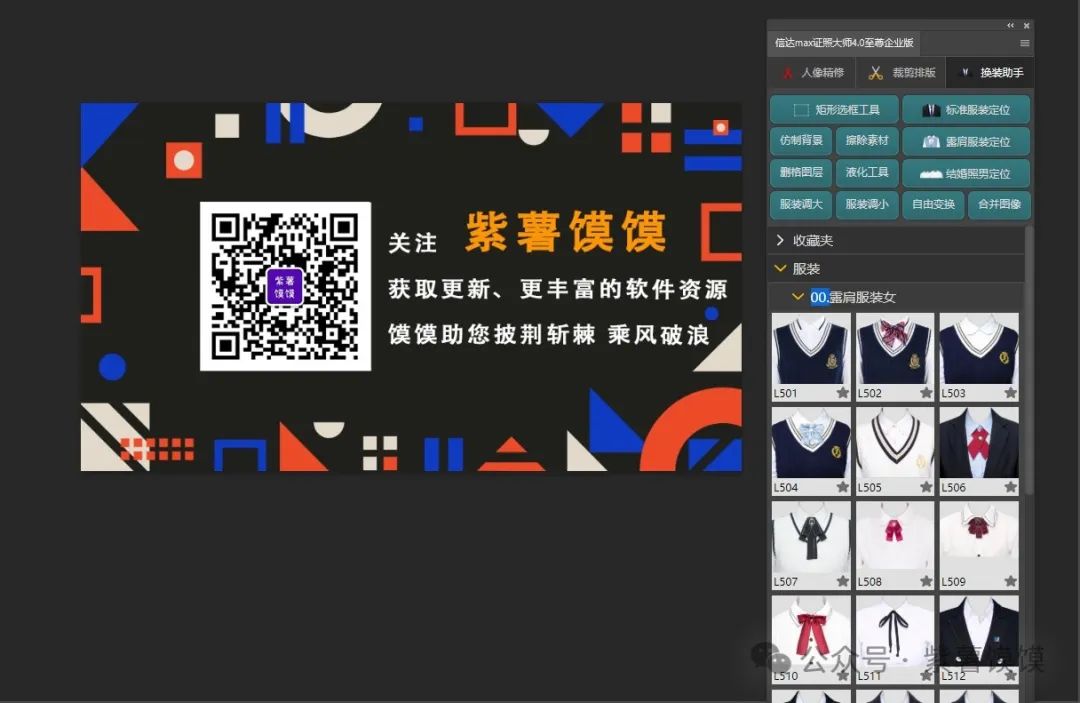1080x703 pixels.
Task: Click the panel's vertical scrollbar
Action: point(1029,360)
